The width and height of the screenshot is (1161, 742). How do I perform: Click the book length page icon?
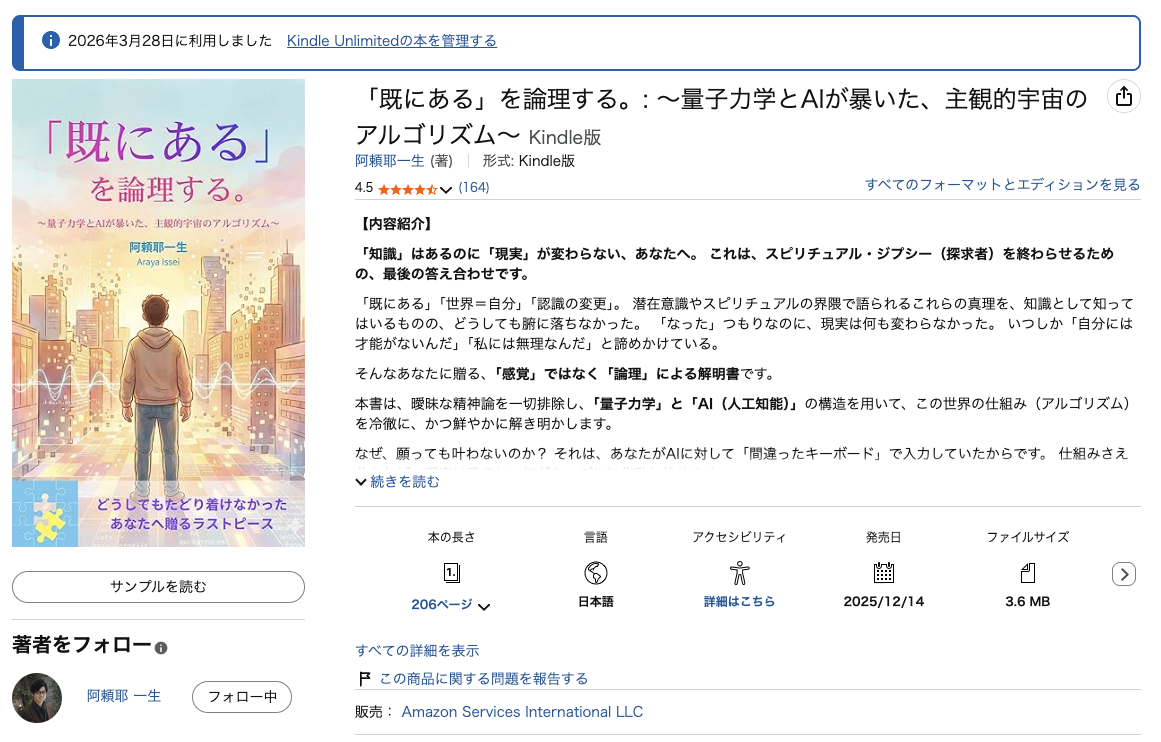coord(451,572)
